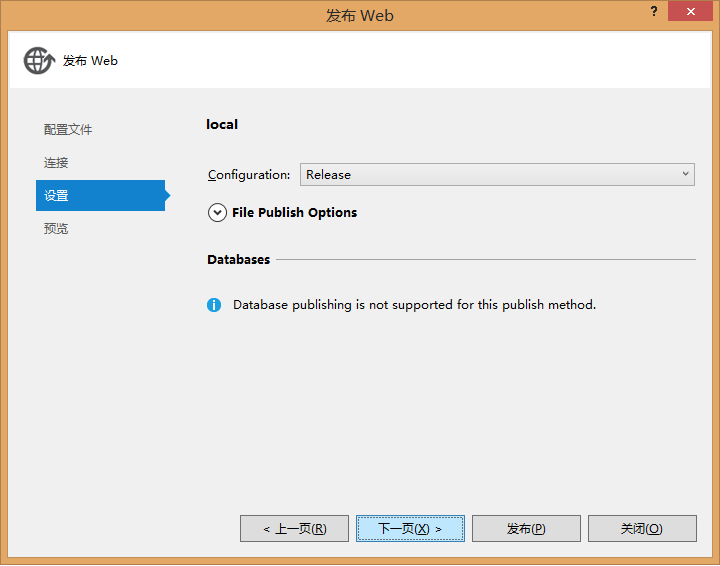Click the File Publish Options label
720x566 pixels.
click(x=294, y=213)
